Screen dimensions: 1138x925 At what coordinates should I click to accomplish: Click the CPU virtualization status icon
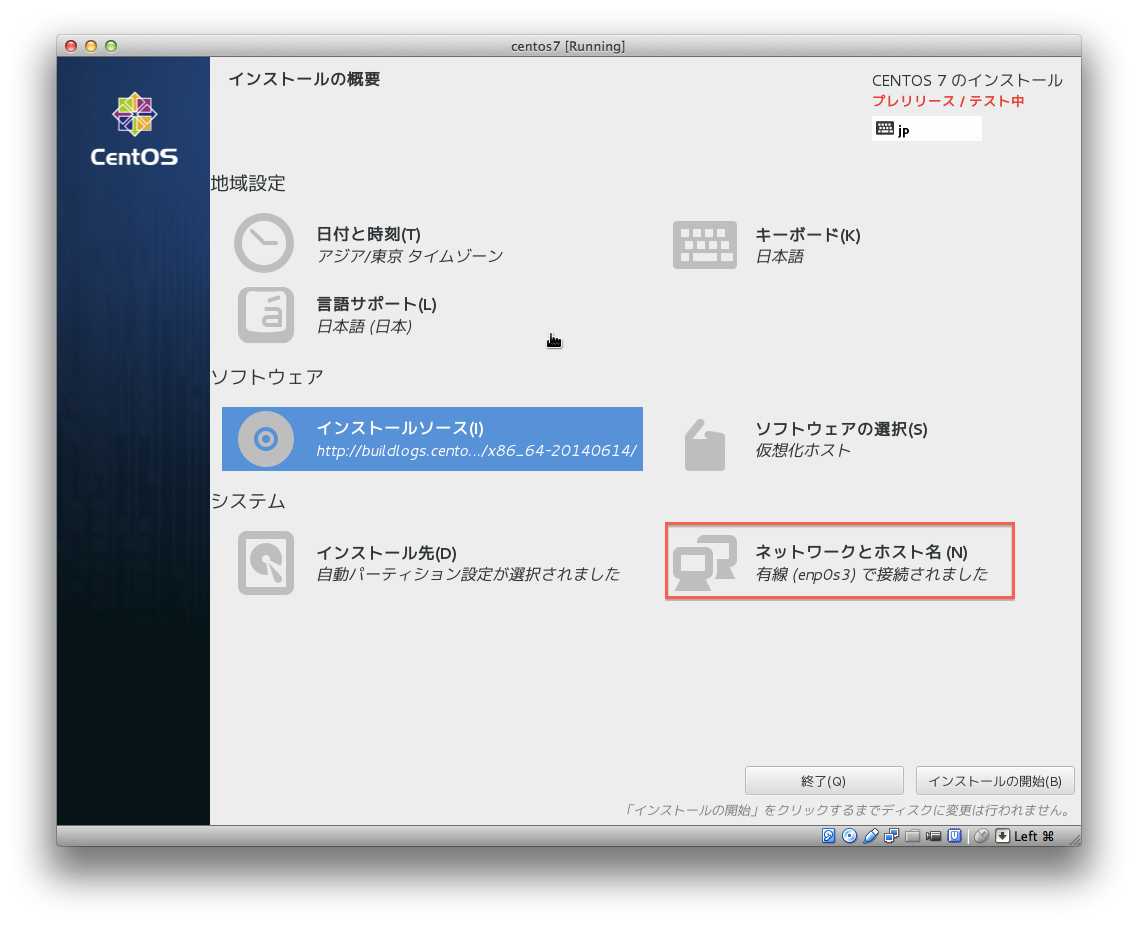click(x=956, y=836)
